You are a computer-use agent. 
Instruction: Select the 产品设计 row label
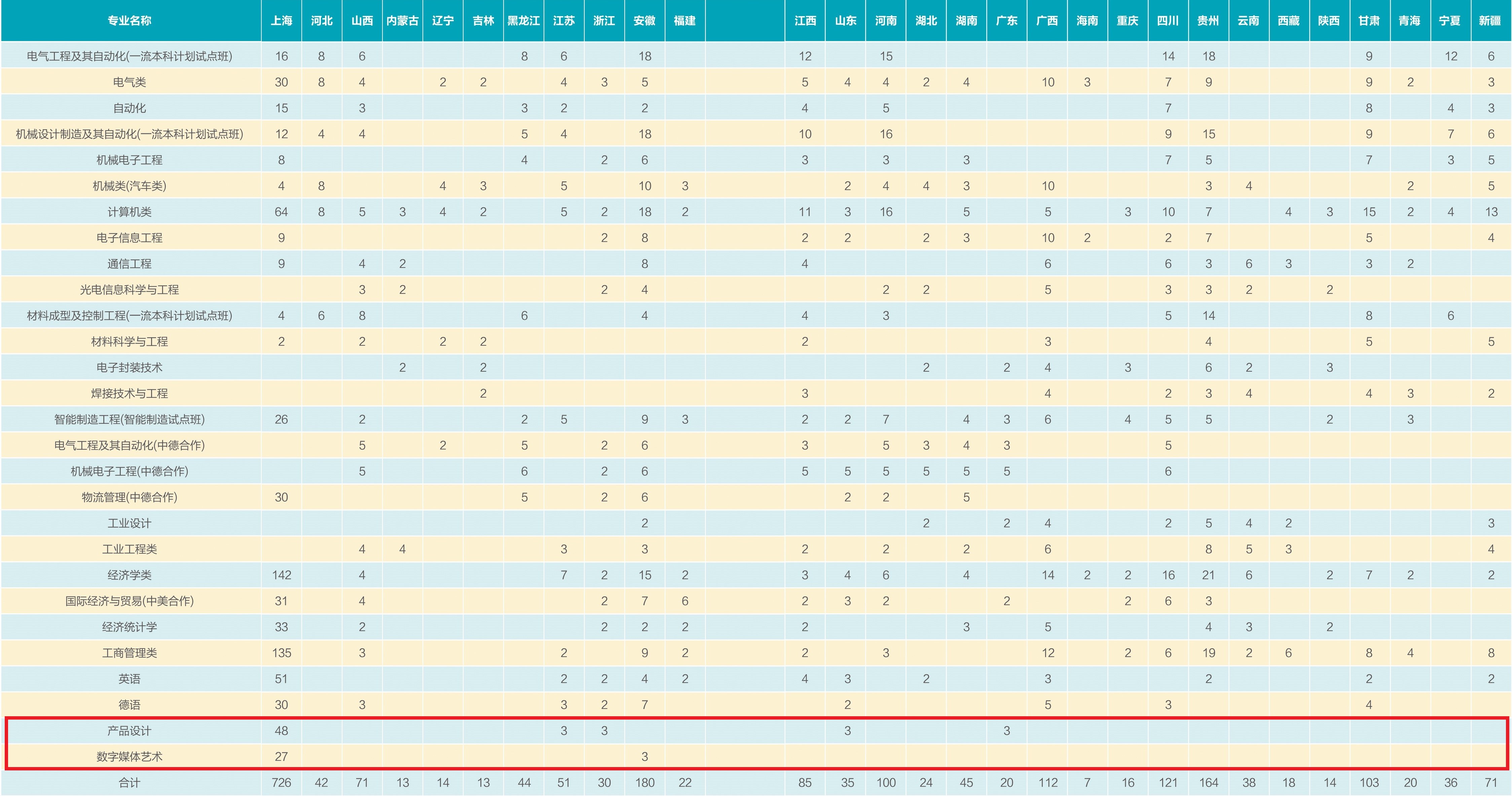pos(129,731)
